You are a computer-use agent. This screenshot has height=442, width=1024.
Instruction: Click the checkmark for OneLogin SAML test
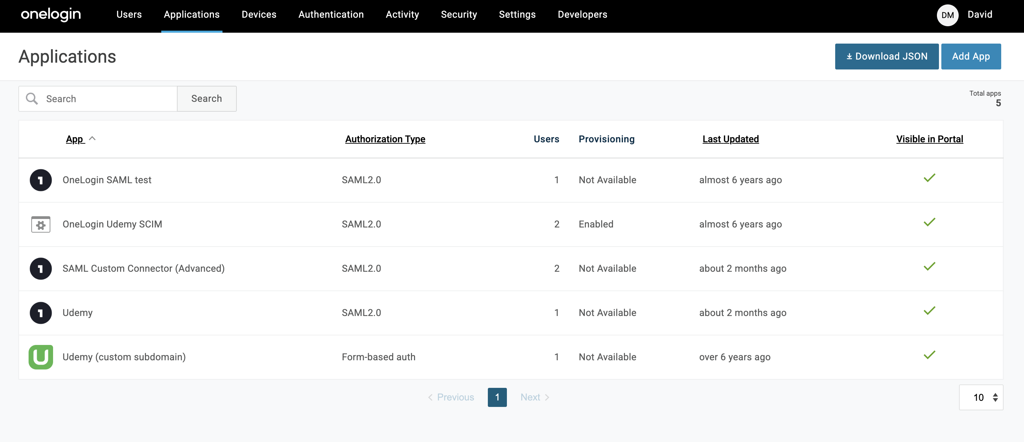(x=929, y=178)
